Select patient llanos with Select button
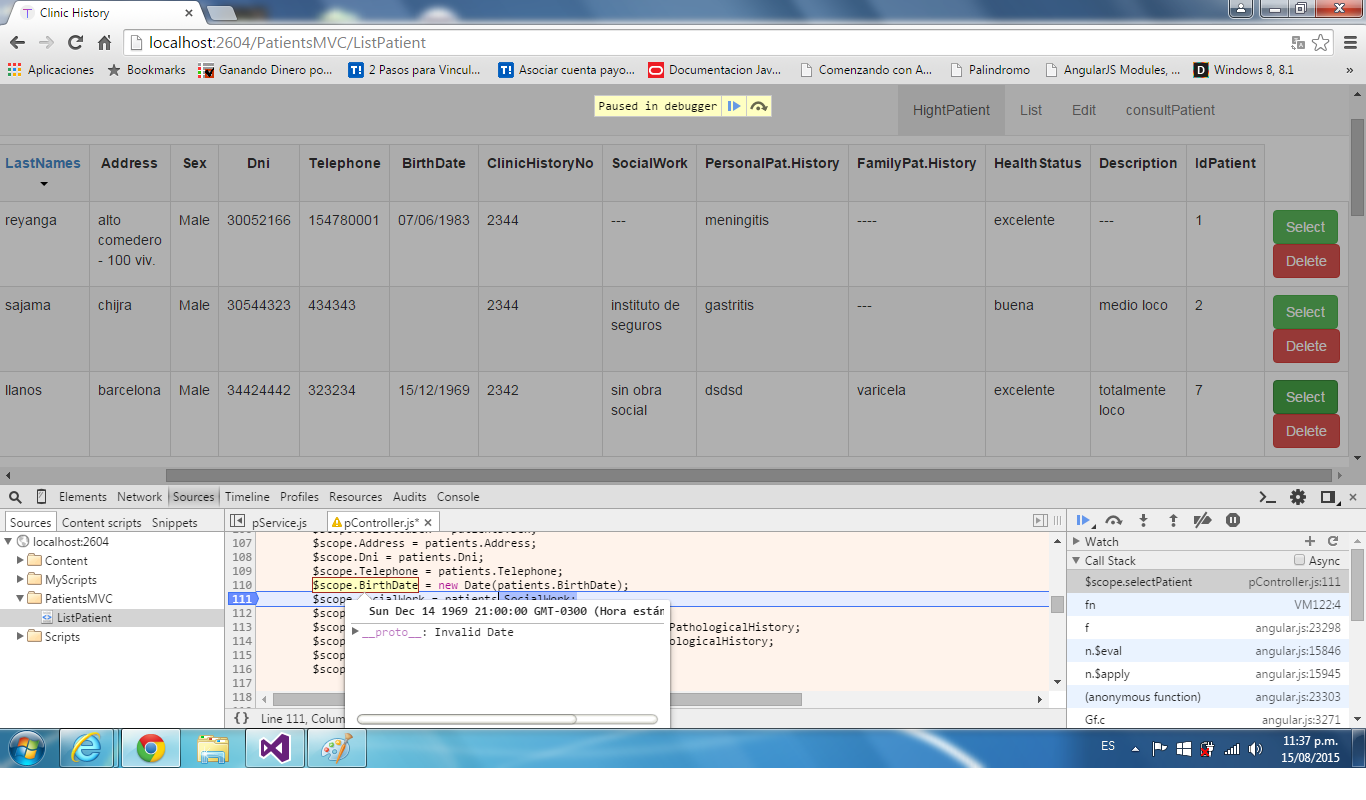This screenshot has height=800, width=1366. 1305,397
